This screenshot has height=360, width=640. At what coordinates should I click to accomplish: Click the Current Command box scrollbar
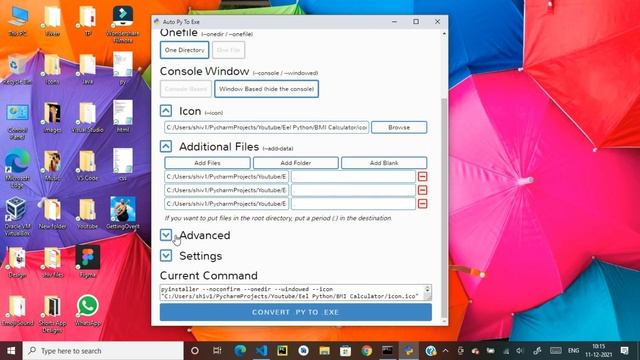(x=427, y=293)
